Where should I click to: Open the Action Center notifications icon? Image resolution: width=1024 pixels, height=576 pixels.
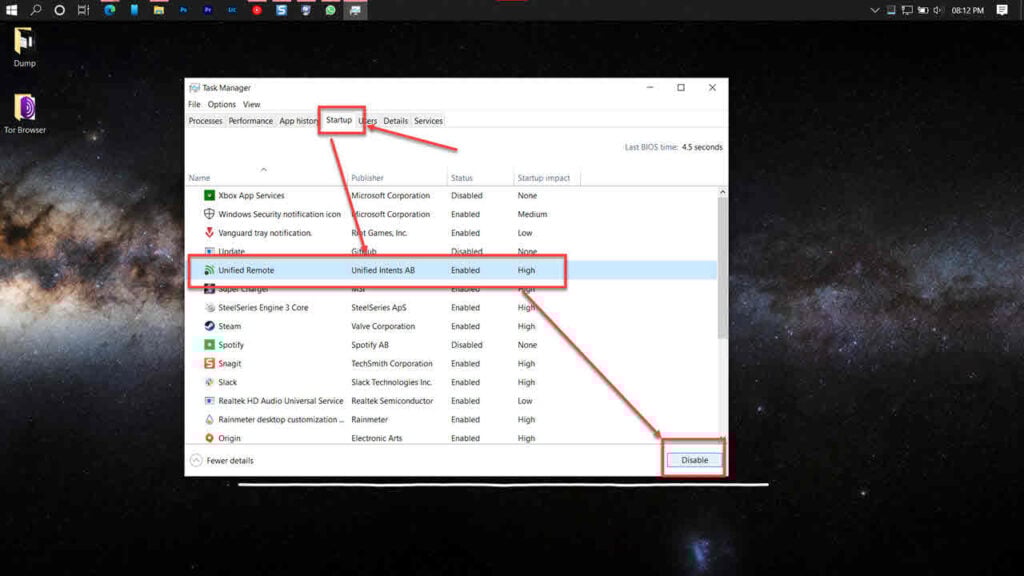pyautogui.click(x=1002, y=10)
